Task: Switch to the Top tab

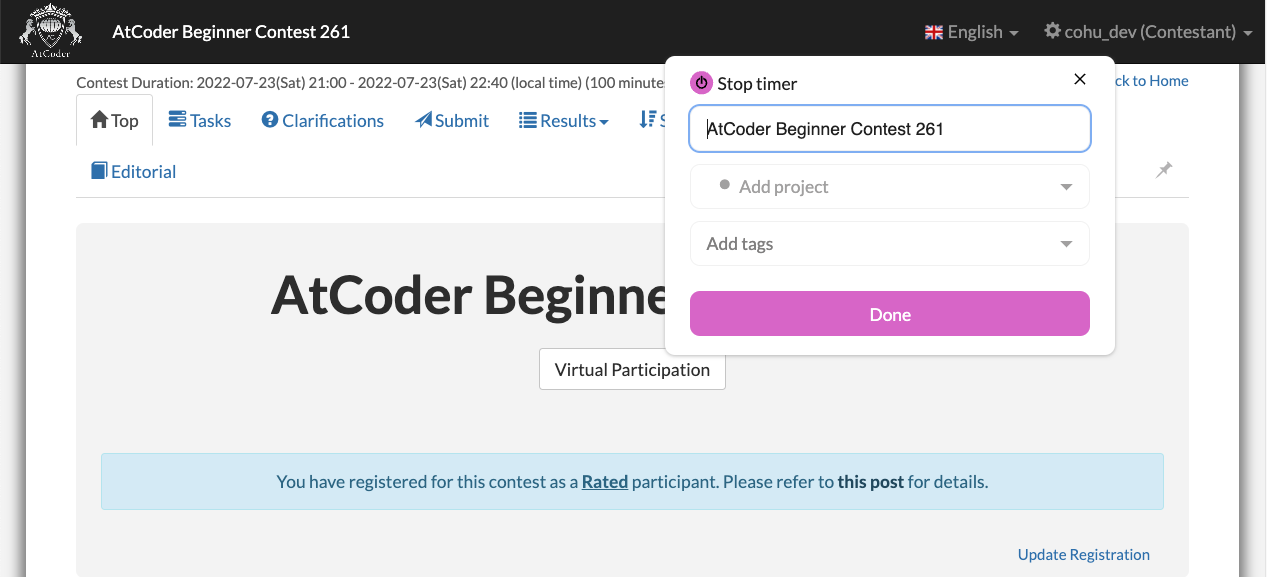Action: [114, 120]
